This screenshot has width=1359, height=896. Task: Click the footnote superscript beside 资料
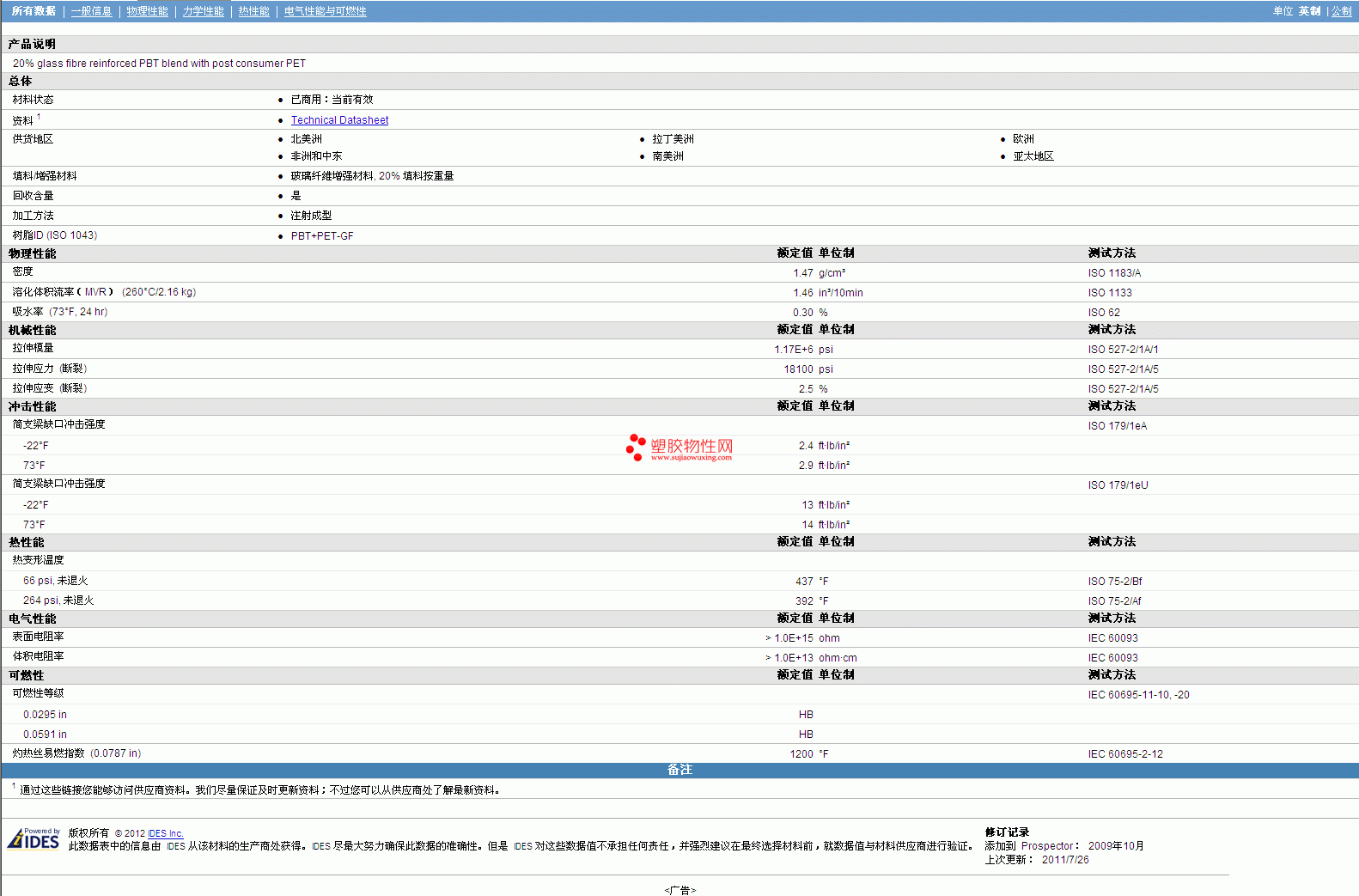(39, 117)
